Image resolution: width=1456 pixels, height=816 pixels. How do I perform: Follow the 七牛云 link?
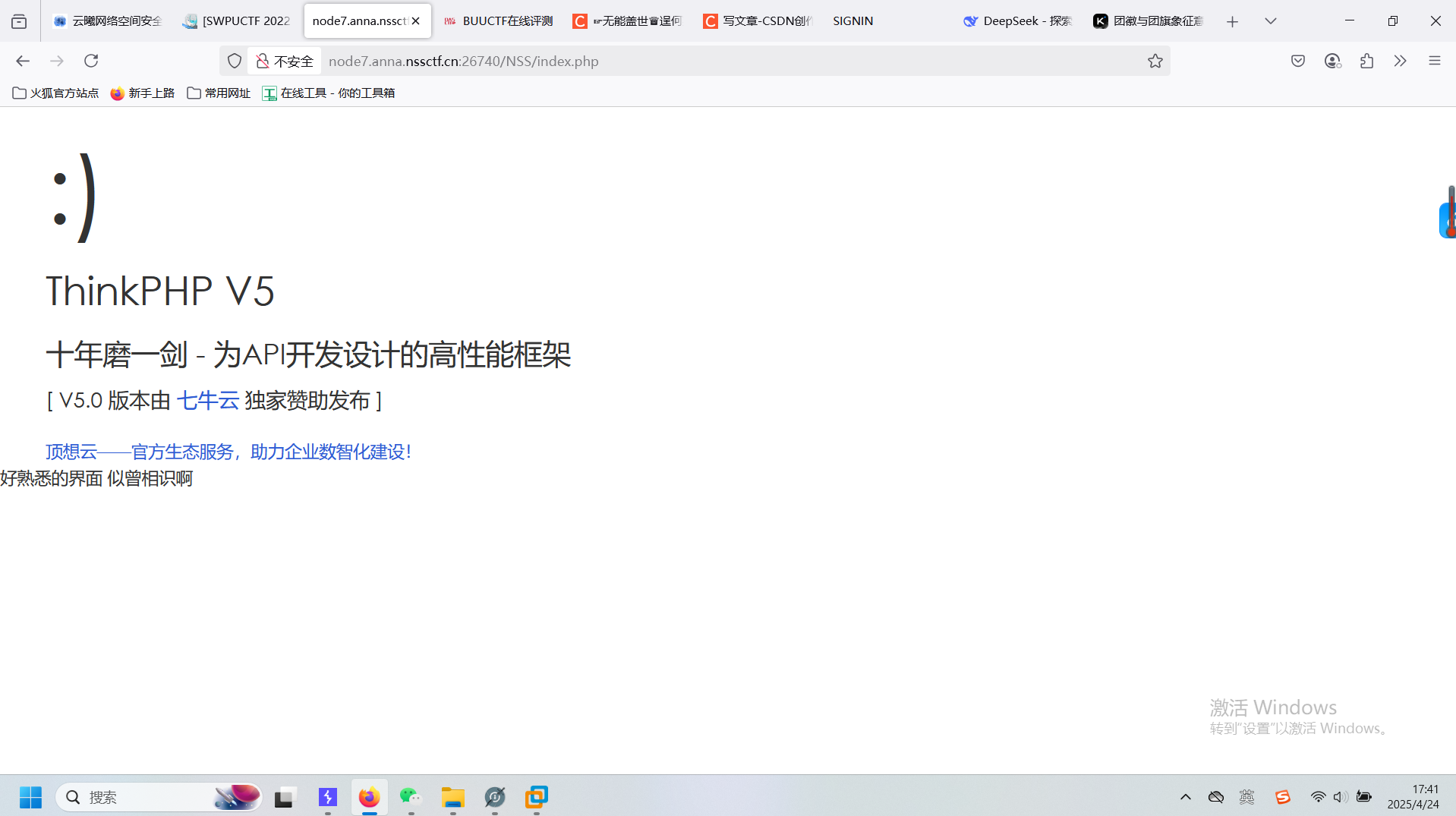click(207, 400)
